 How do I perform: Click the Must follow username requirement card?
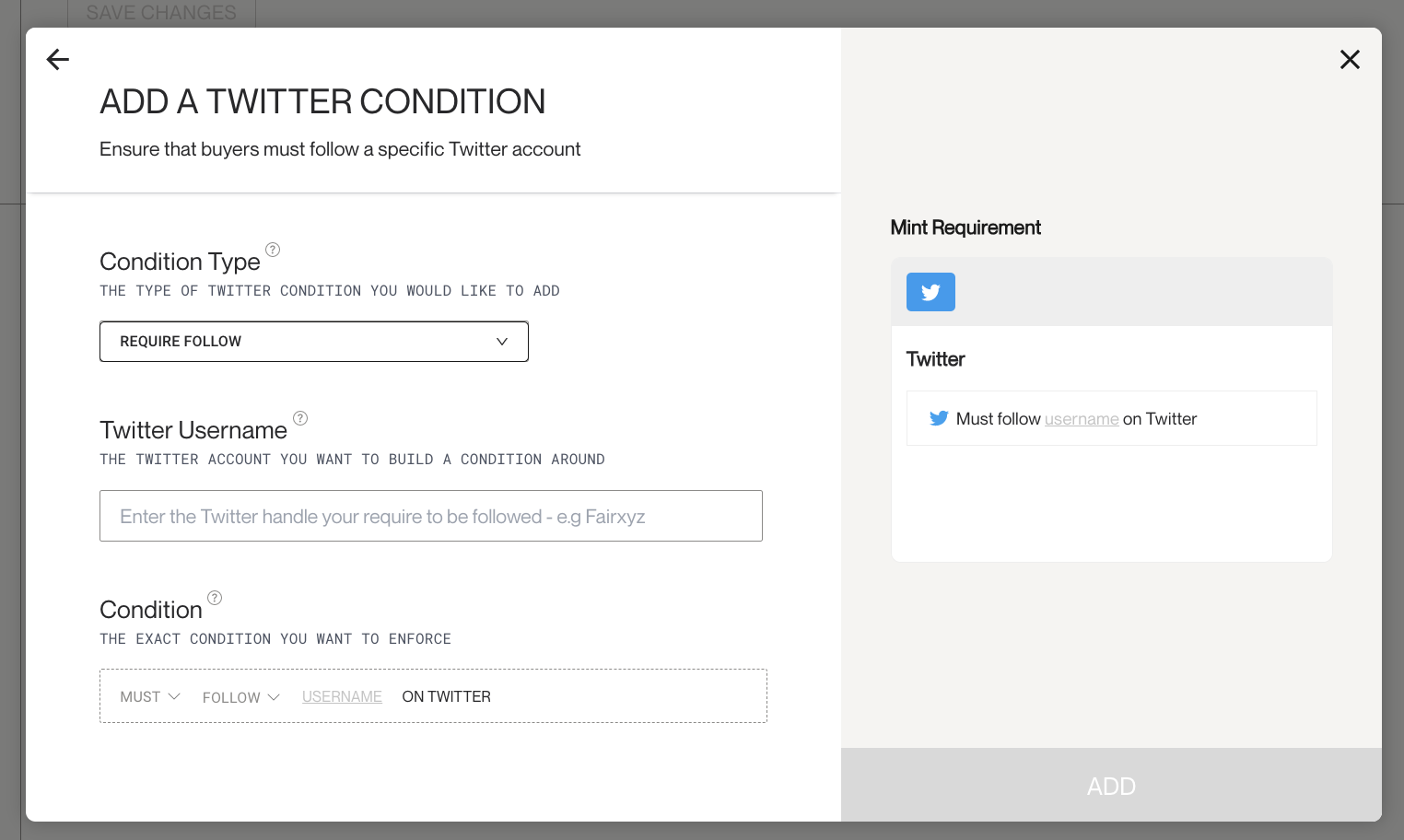coord(1112,418)
